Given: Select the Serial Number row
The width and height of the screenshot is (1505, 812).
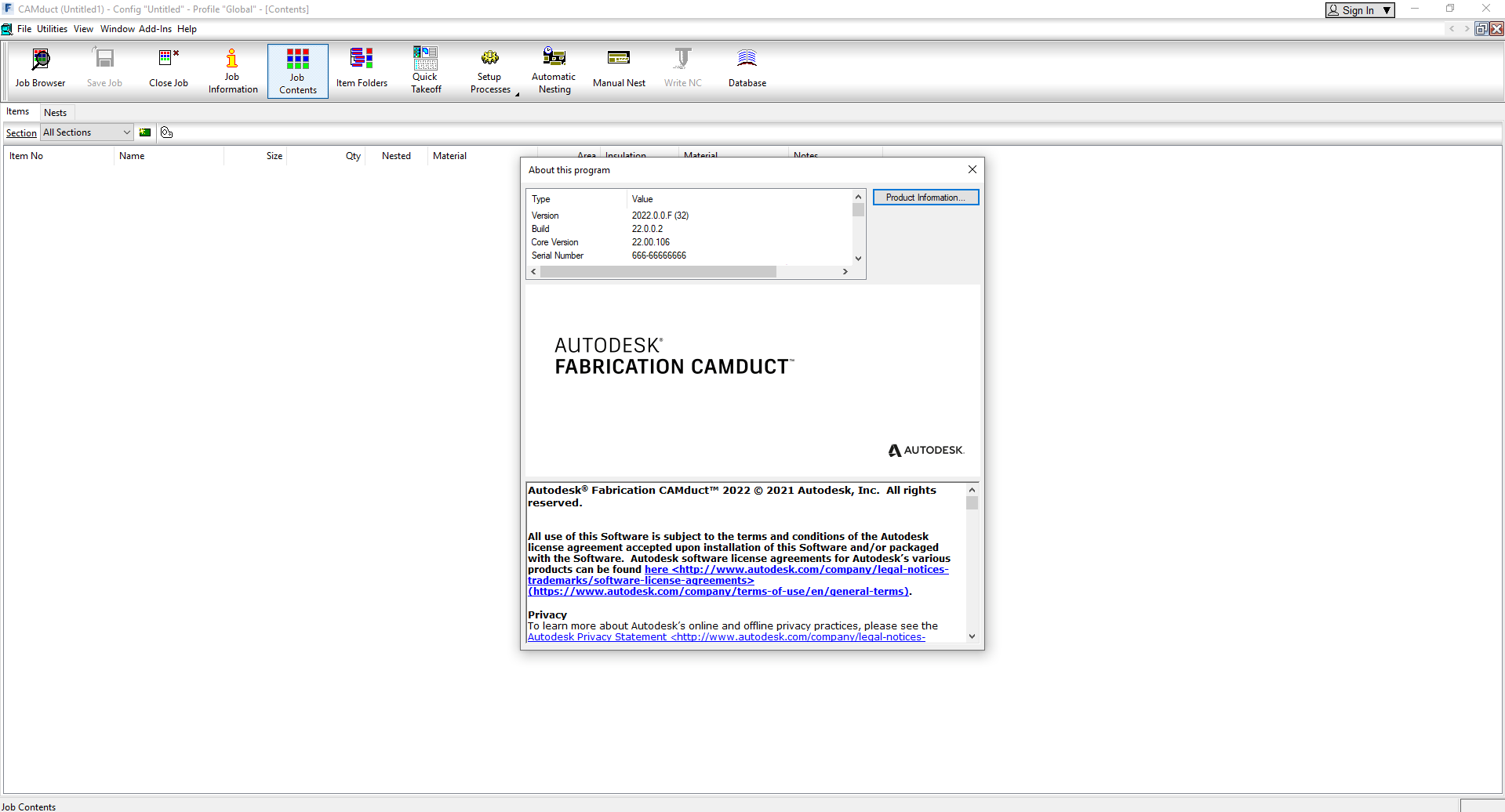Looking at the screenshot, I should [x=689, y=256].
